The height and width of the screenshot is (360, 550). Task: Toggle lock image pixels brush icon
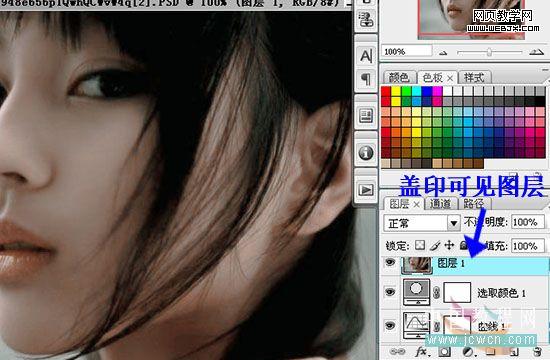click(435, 246)
